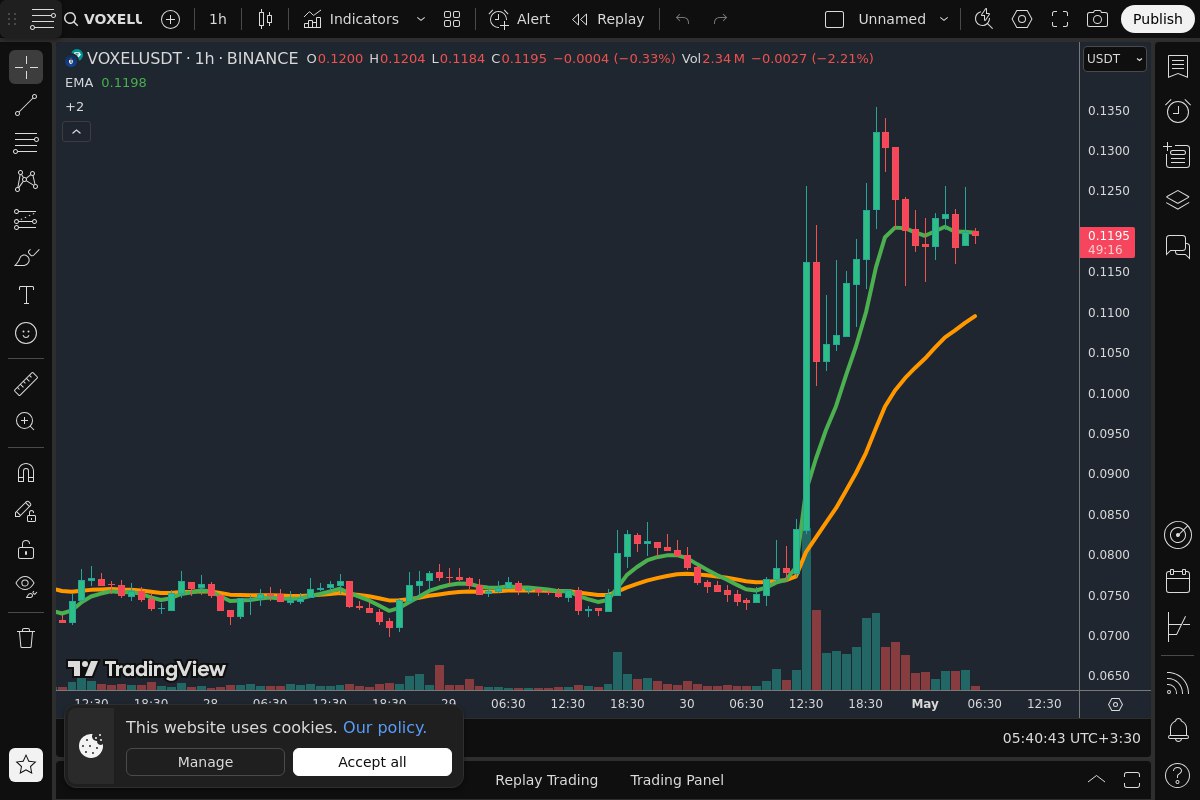Create a new Alert
1200x800 pixels.
tap(519, 19)
